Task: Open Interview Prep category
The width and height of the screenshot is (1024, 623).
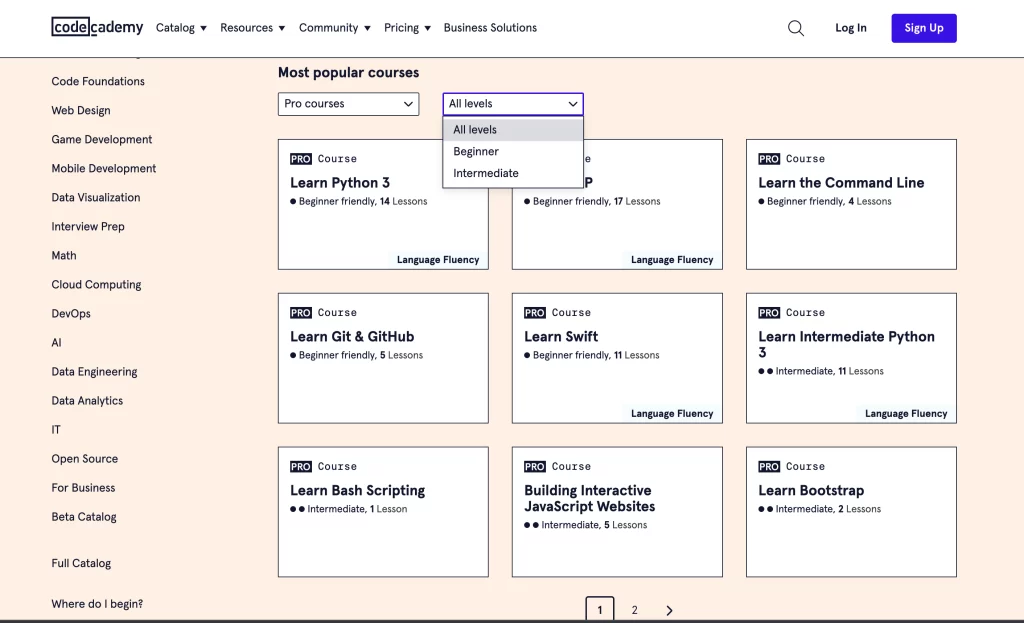Action: pyautogui.click(x=88, y=227)
